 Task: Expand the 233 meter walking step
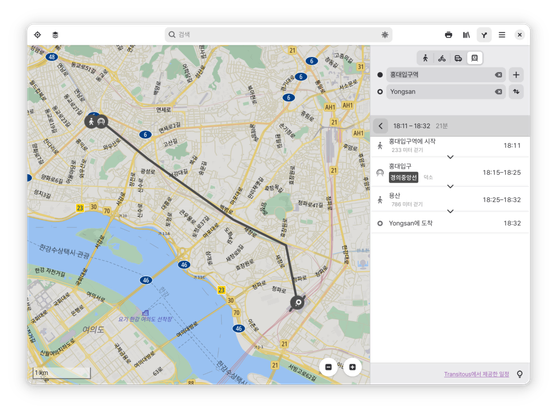click(450, 157)
